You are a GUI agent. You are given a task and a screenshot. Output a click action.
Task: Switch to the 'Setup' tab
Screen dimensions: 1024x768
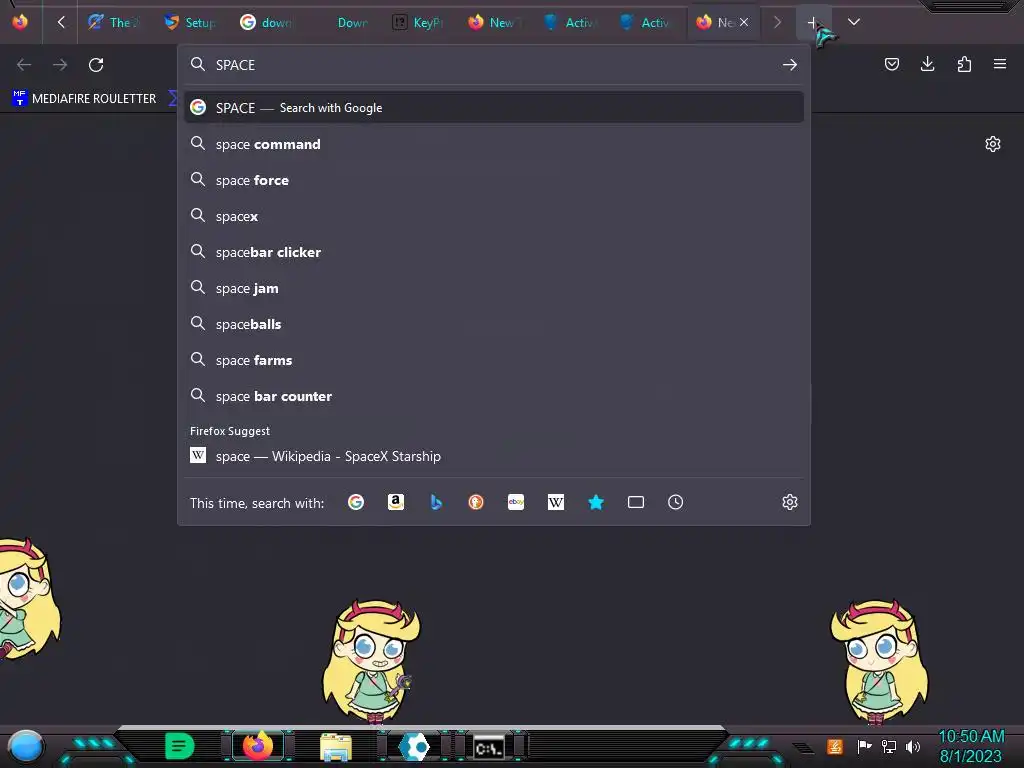(191, 22)
